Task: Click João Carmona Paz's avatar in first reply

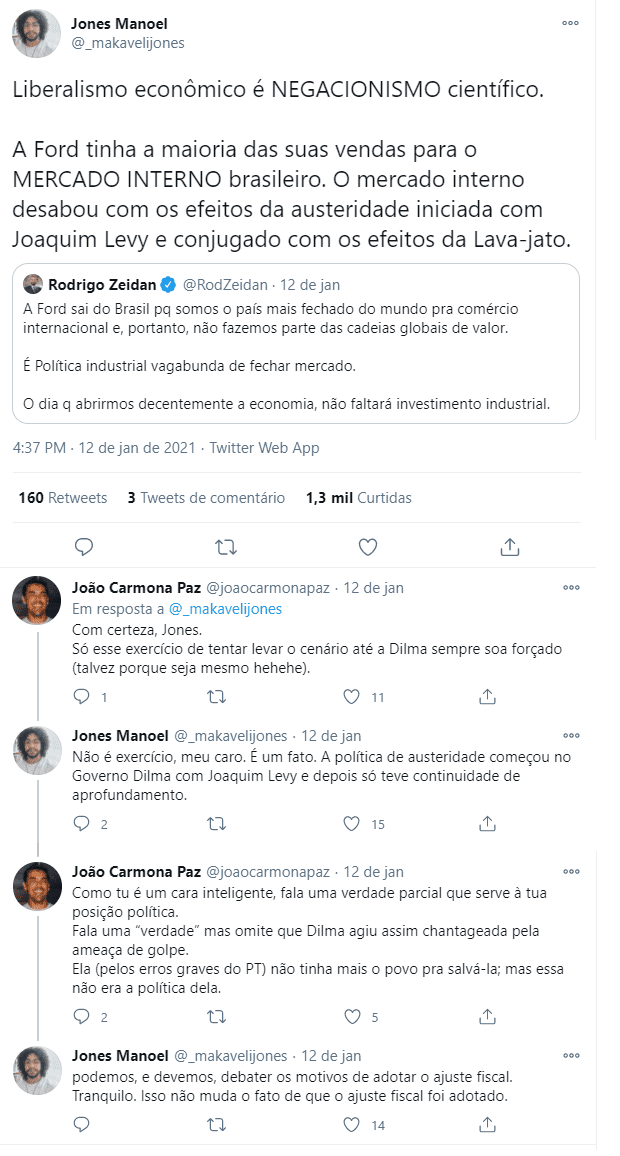Action: pyautogui.click(x=37, y=601)
